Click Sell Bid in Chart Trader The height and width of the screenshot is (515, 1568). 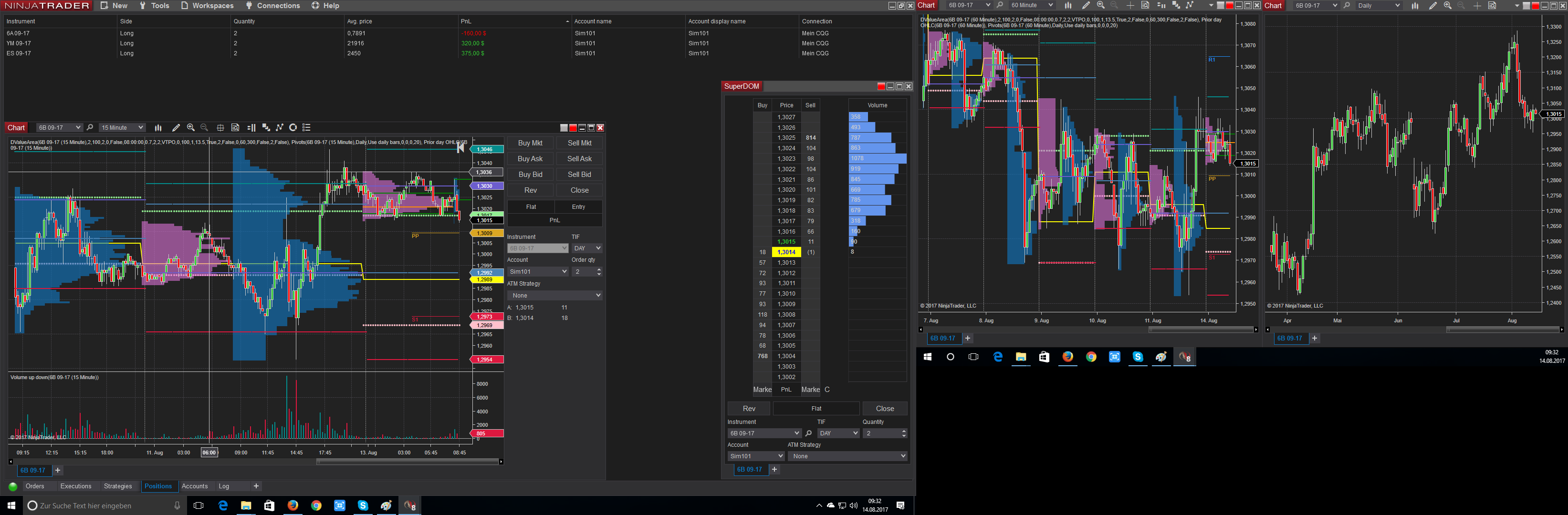(579, 175)
